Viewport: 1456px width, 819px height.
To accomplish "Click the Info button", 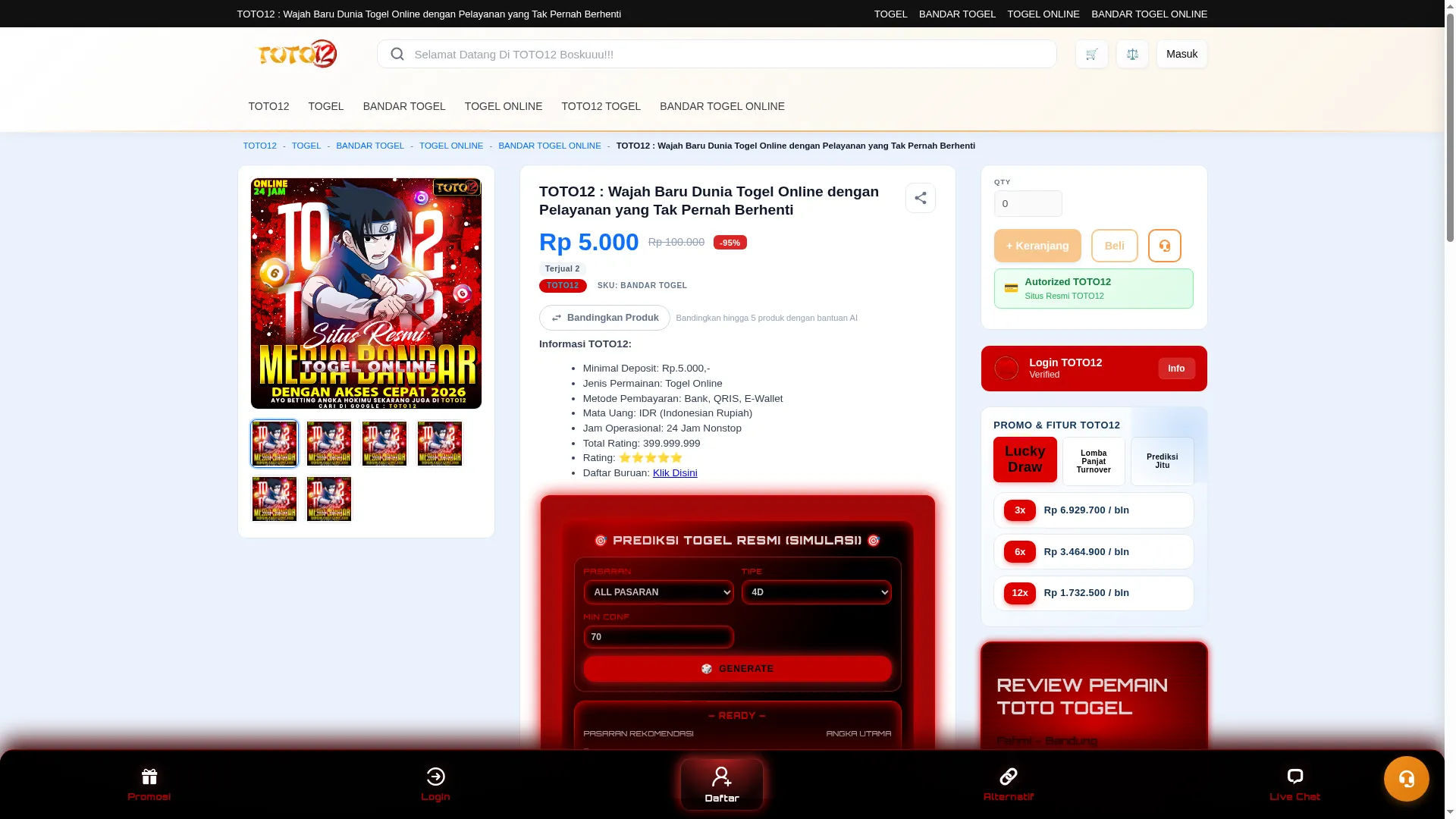I will click(1176, 369).
